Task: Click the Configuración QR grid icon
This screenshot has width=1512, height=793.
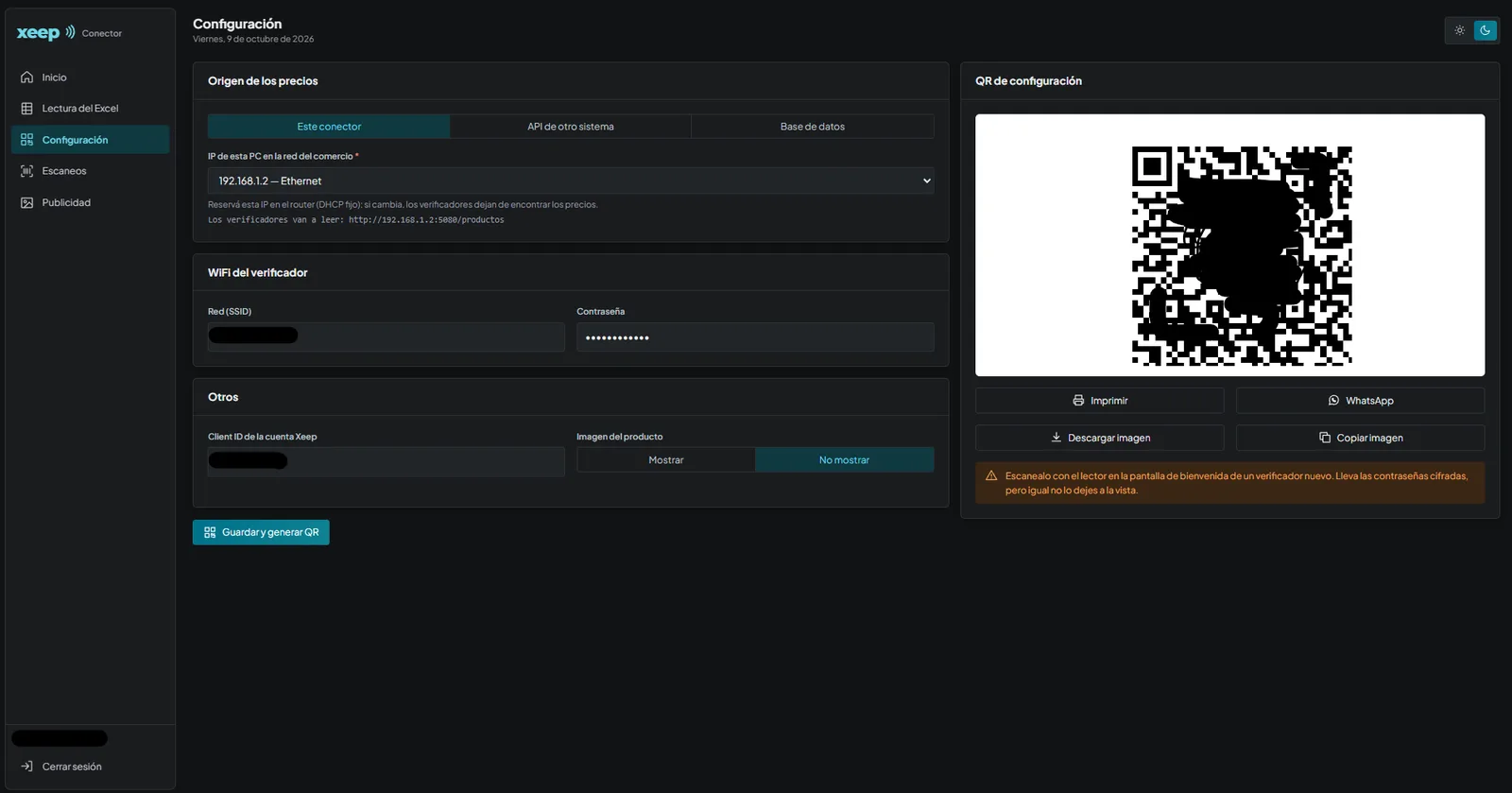Action: point(26,140)
